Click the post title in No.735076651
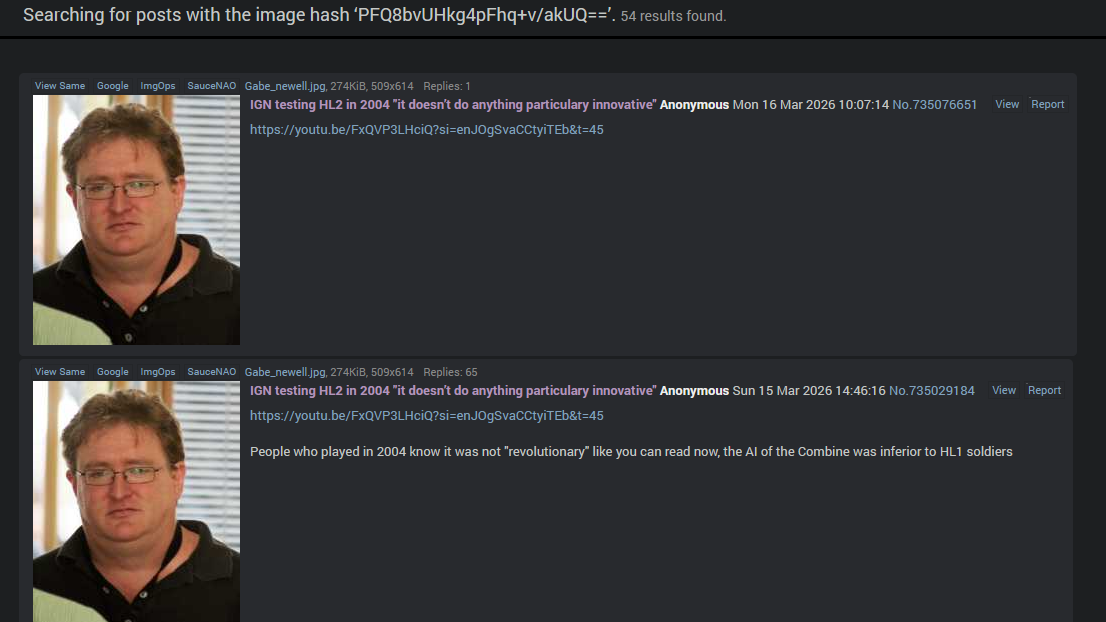This screenshot has width=1106, height=622. (x=453, y=104)
